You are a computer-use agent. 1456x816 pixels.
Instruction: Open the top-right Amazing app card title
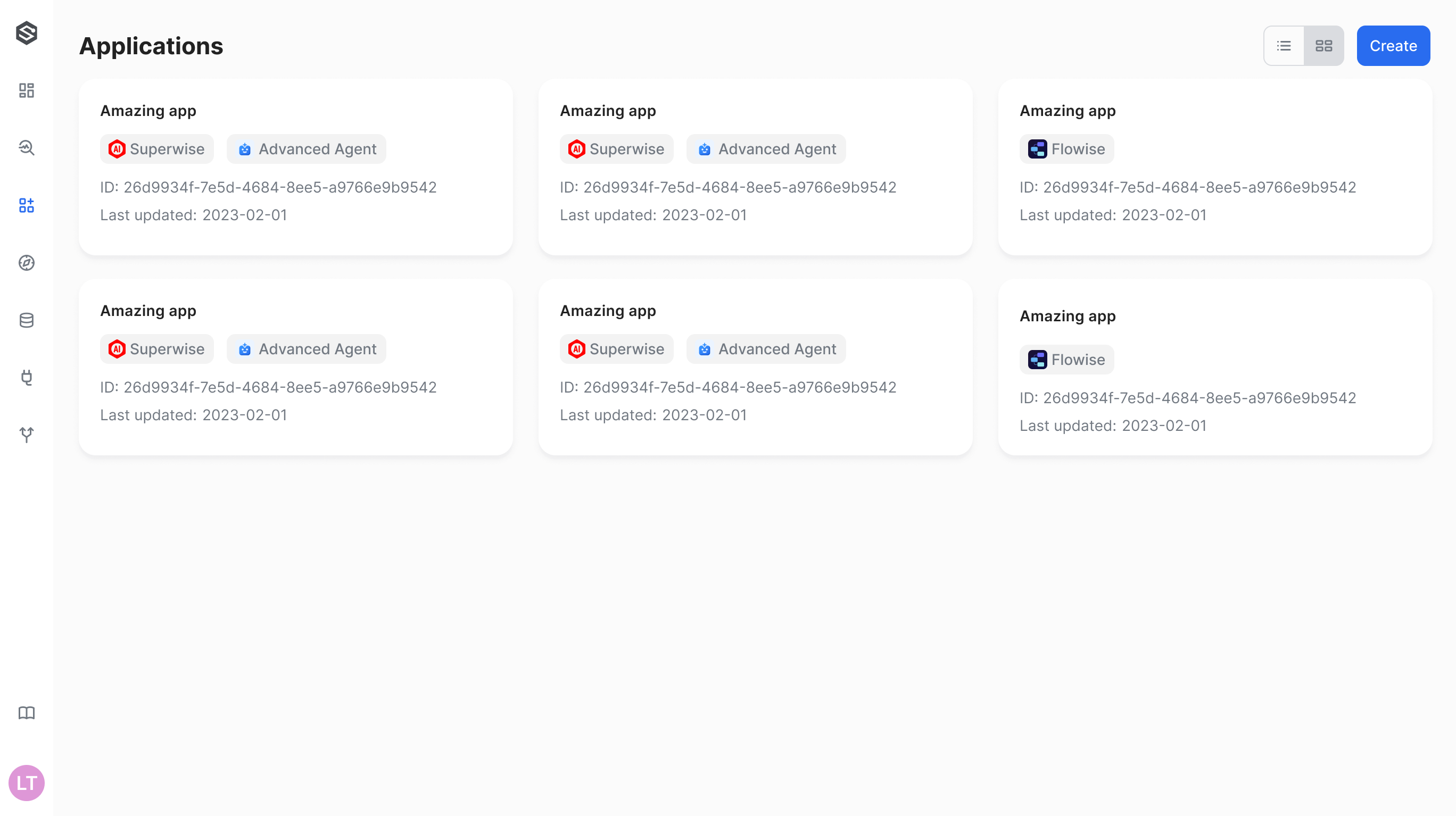point(1068,111)
